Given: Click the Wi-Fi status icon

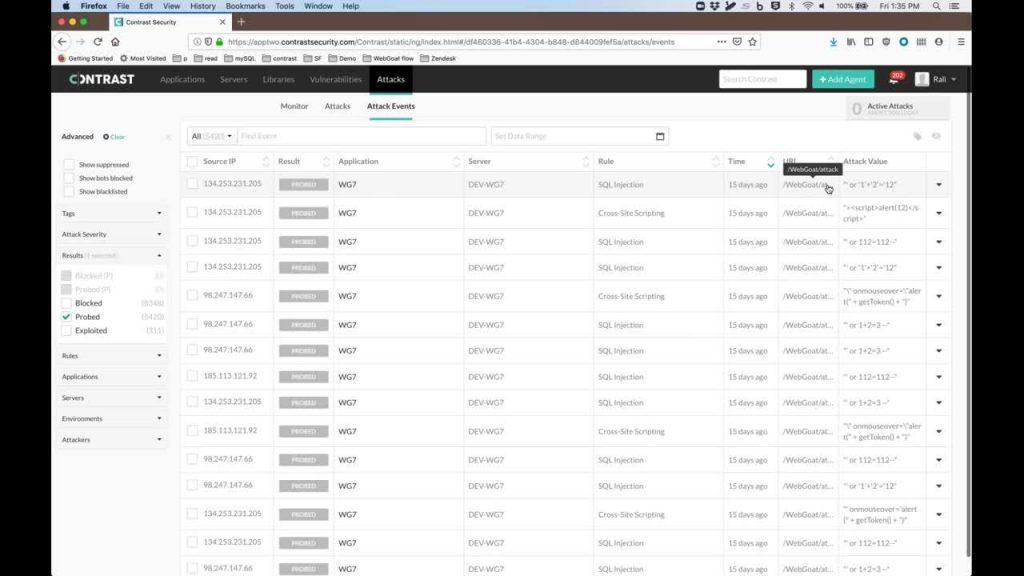Looking at the screenshot, I should (x=808, y=6).
